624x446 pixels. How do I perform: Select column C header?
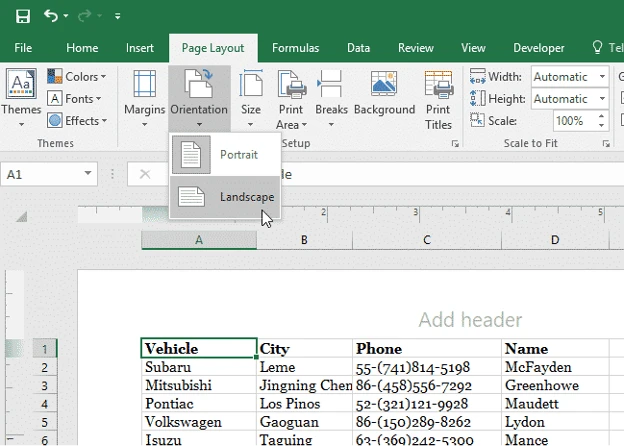(x=427, y=240)
